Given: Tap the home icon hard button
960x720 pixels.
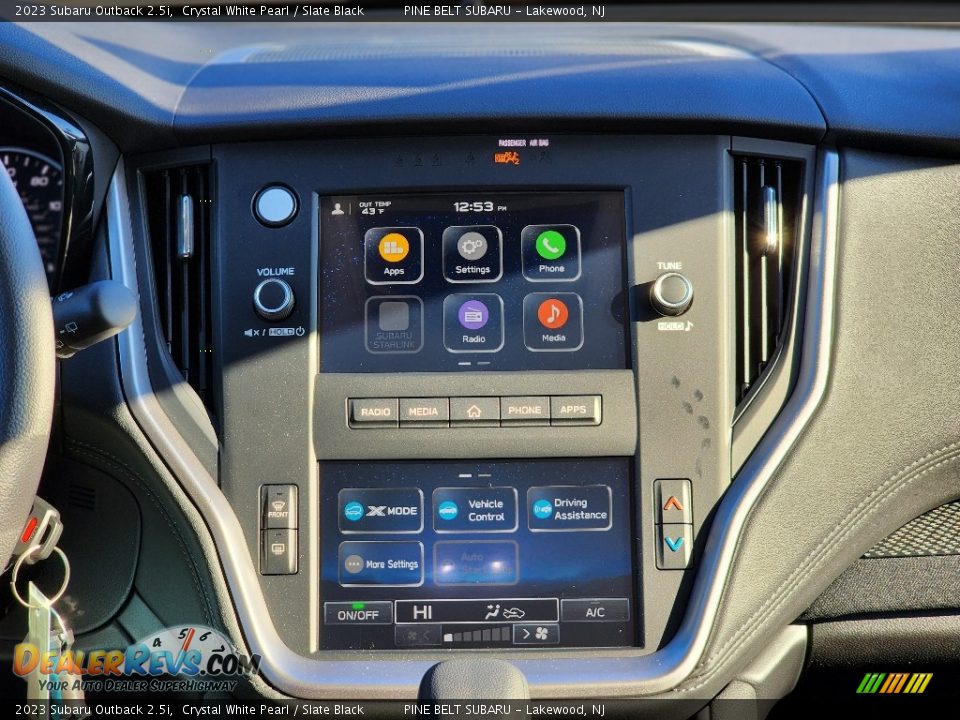Looking at the screenshot, I should pos(474,411).
